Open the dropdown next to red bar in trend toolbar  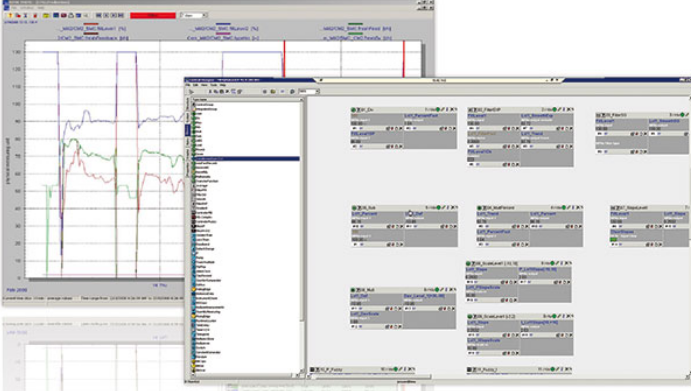pyautogui.click(x=193, y=15)
